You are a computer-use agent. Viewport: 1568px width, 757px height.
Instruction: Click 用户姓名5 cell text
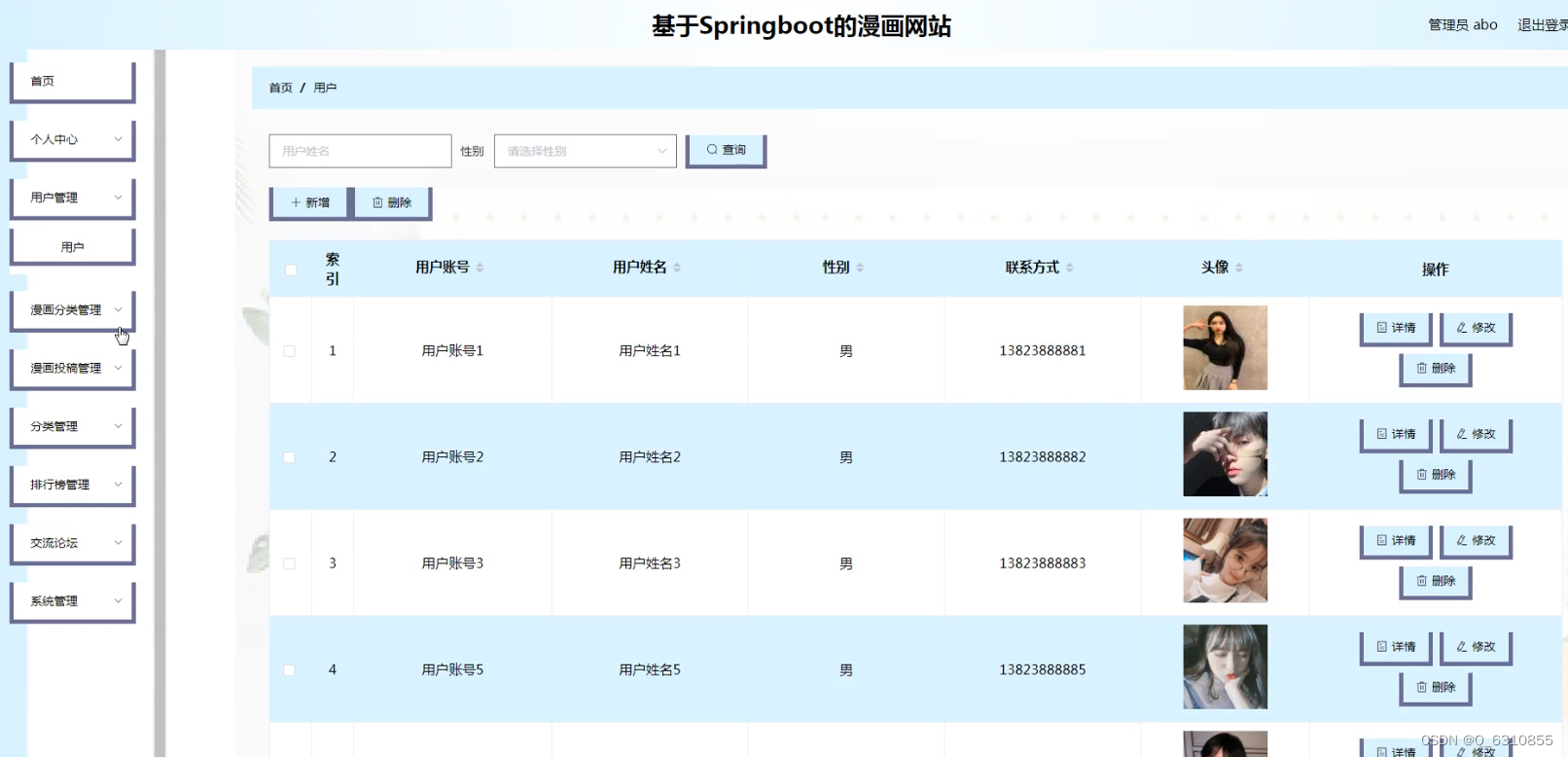pyautogui.click(x=650, y=670)
